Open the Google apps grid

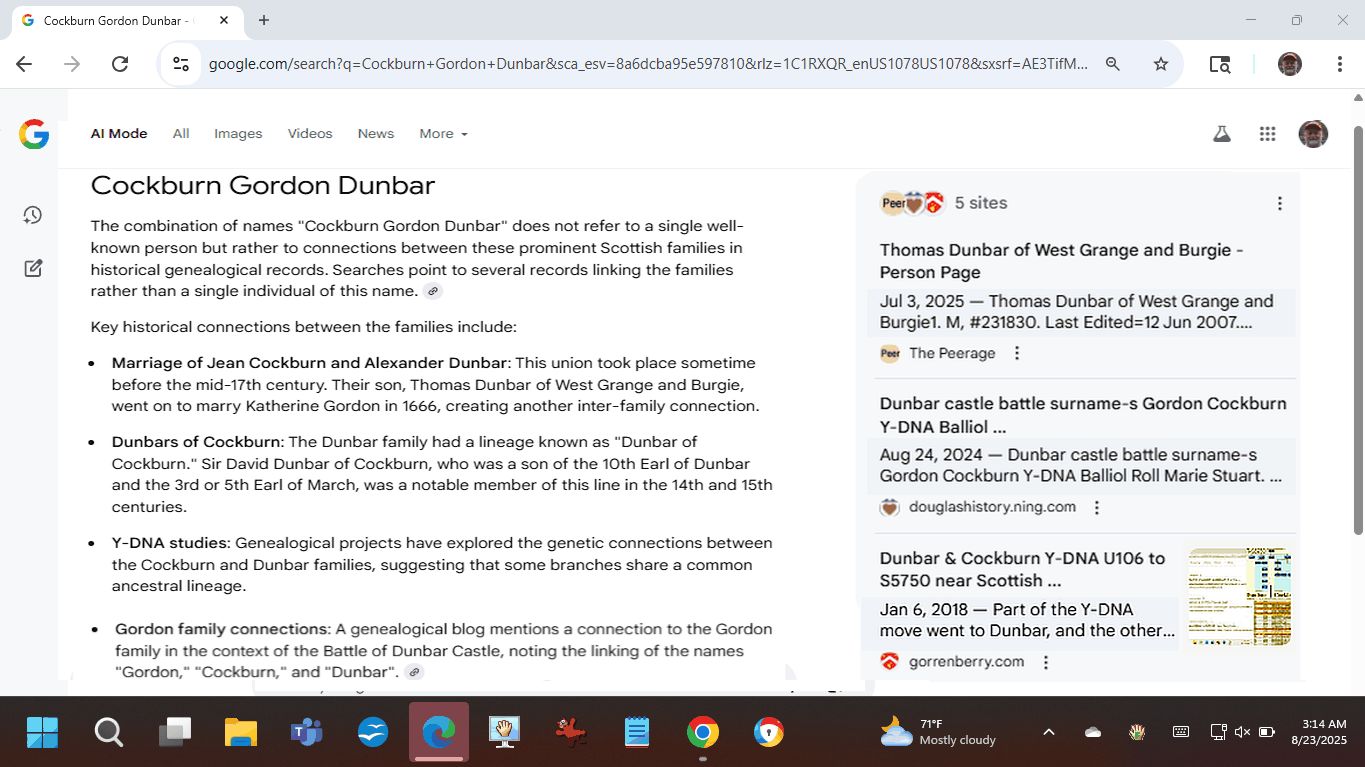(1267, 134)
